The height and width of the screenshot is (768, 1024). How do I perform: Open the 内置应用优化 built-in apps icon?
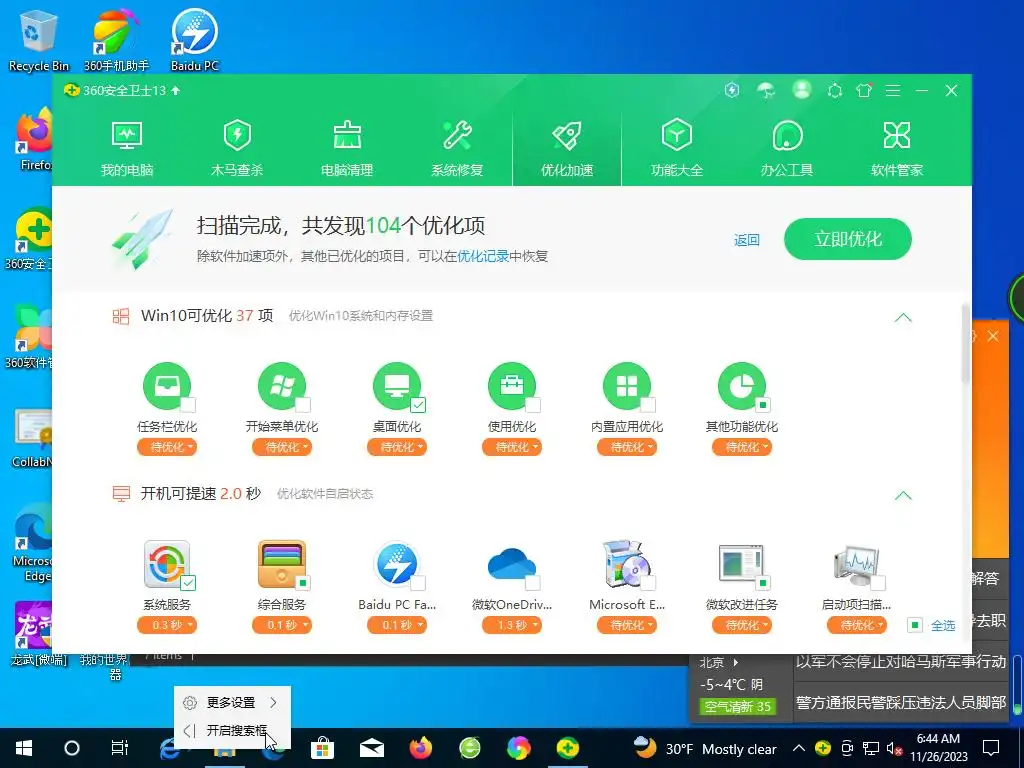(x=626, y=386)
